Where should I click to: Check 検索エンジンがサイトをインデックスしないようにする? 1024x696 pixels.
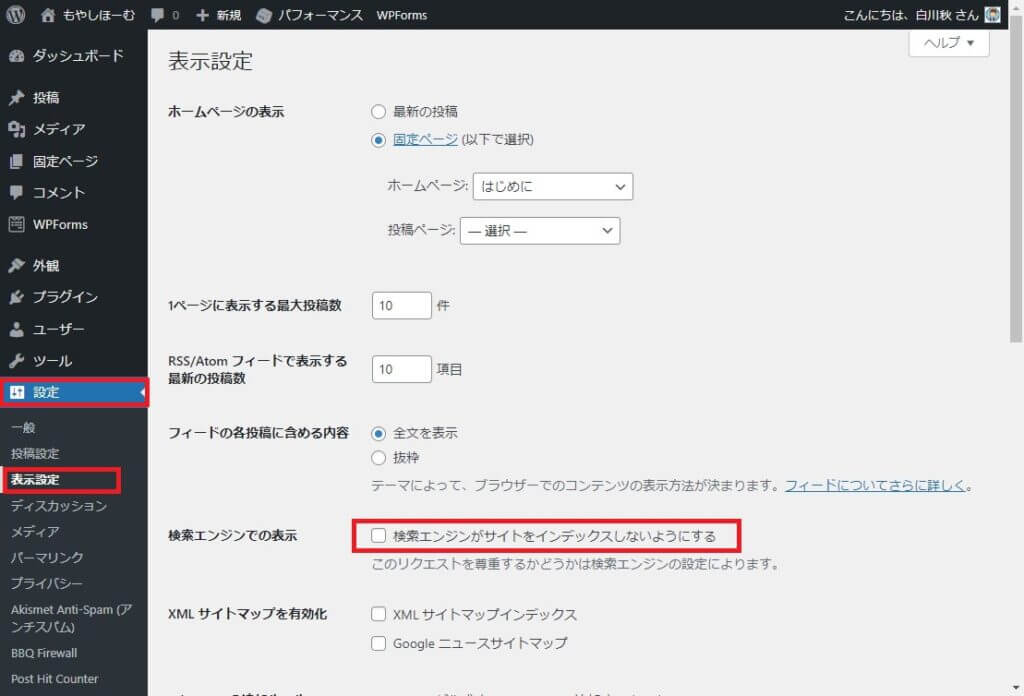(x=378, y=536)
